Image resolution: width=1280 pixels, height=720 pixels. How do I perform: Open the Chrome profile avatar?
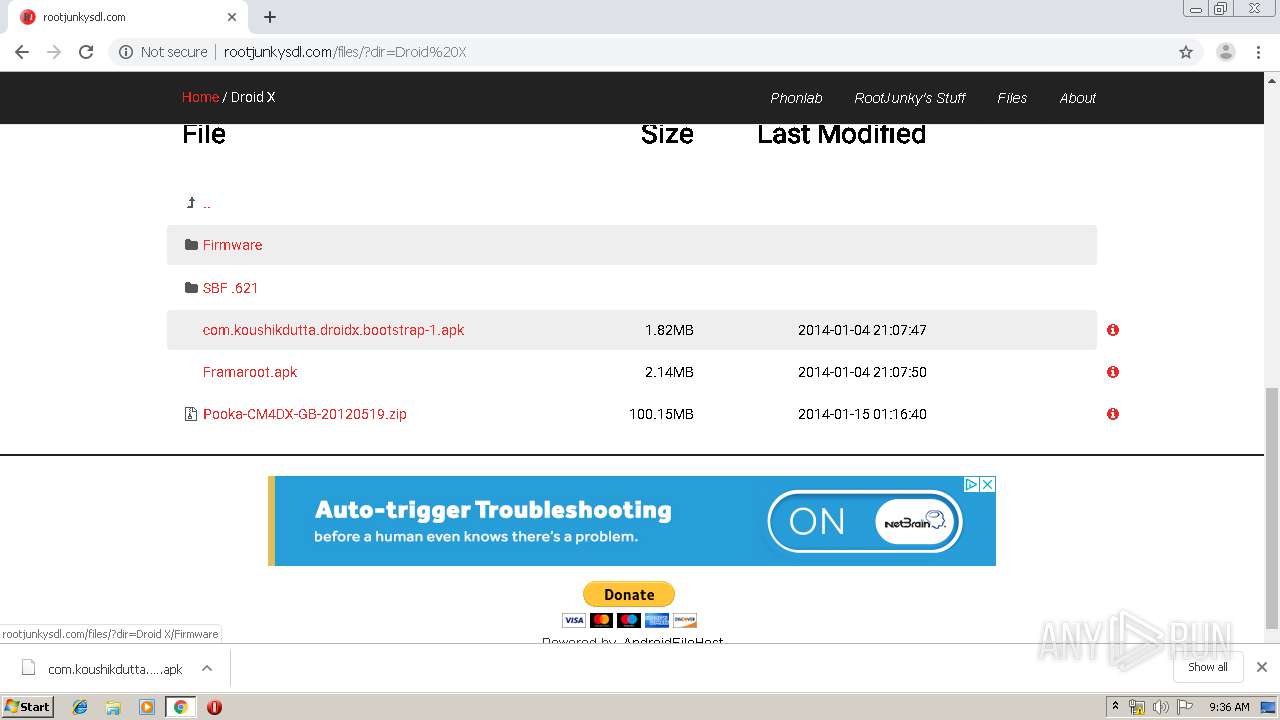coord(1226,52)
